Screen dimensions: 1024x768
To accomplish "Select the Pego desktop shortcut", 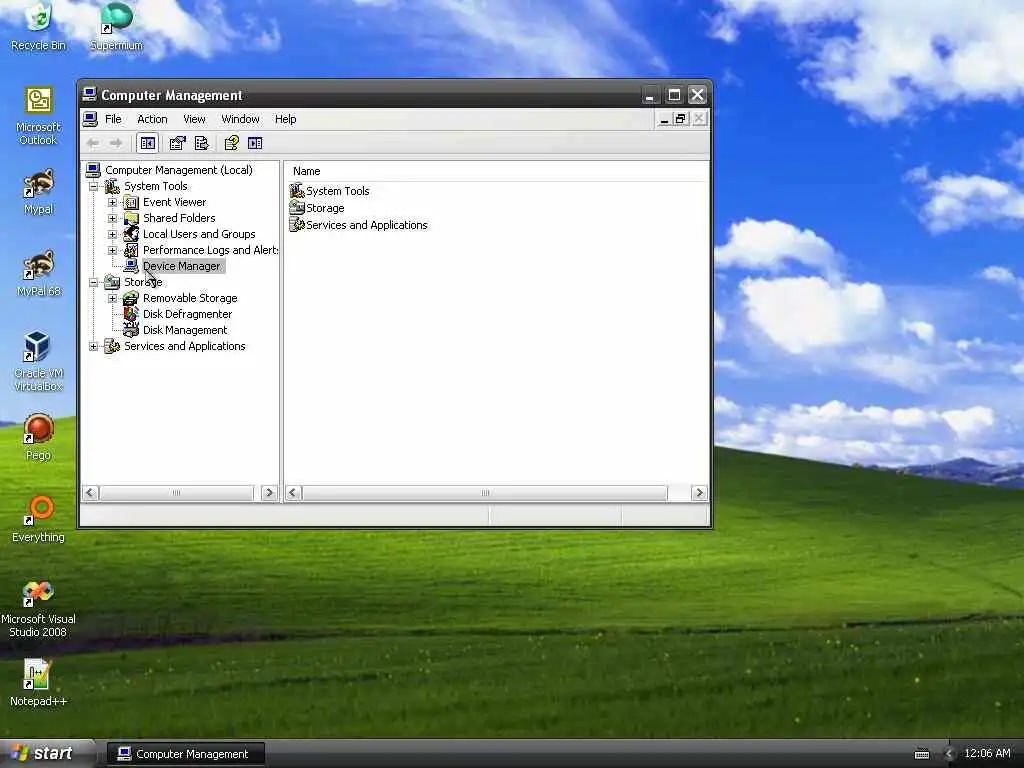I will click(x=39, y=438).
